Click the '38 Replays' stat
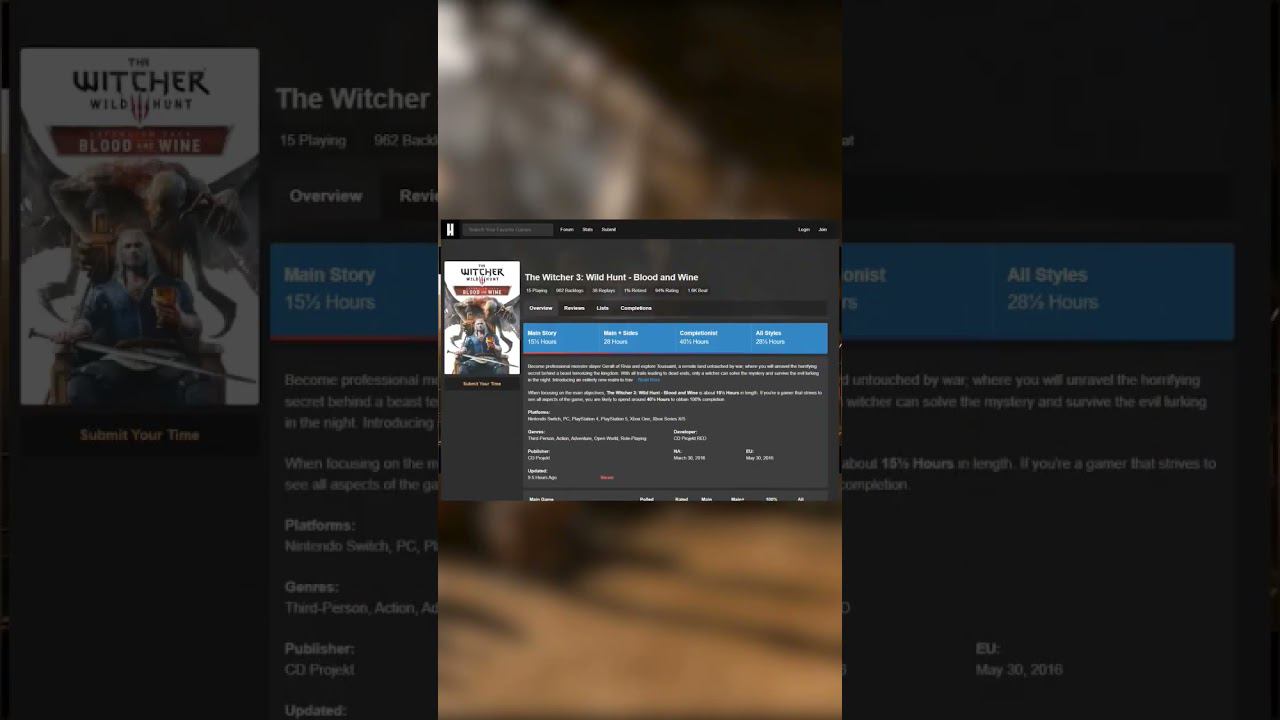Viewport: 1280px width, 720px height. point(604,291)
